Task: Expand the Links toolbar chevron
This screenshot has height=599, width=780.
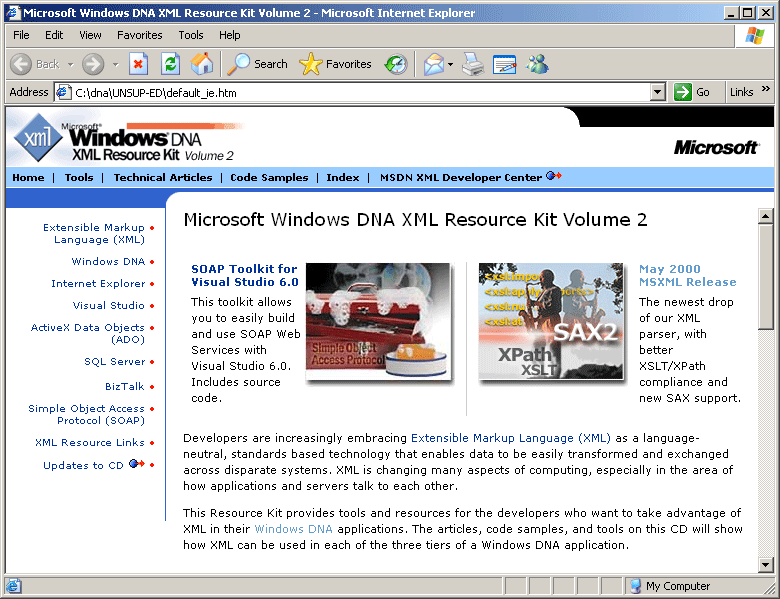Action: click(766, 89)
